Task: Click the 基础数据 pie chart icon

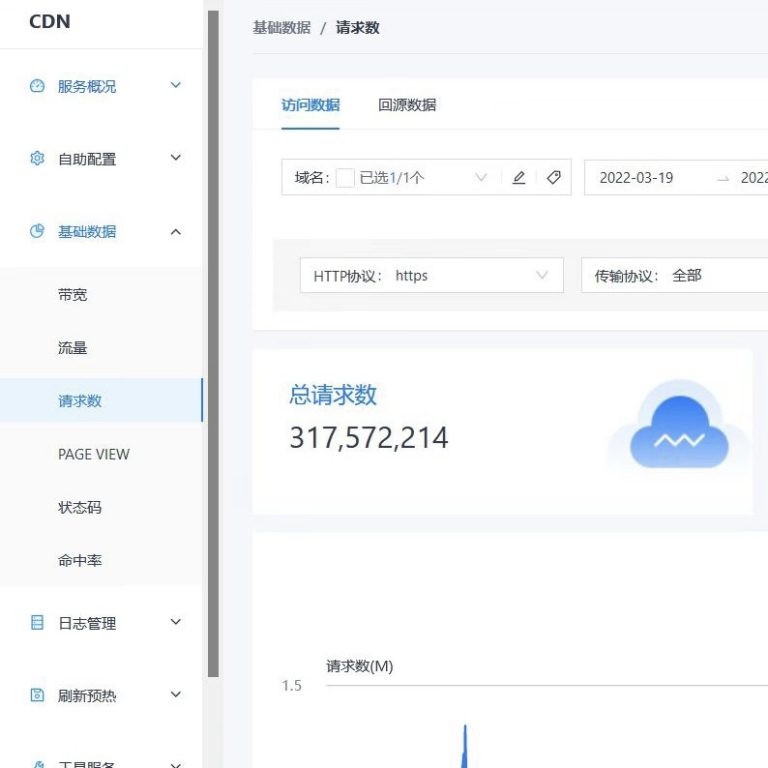Action: (38, 231)
